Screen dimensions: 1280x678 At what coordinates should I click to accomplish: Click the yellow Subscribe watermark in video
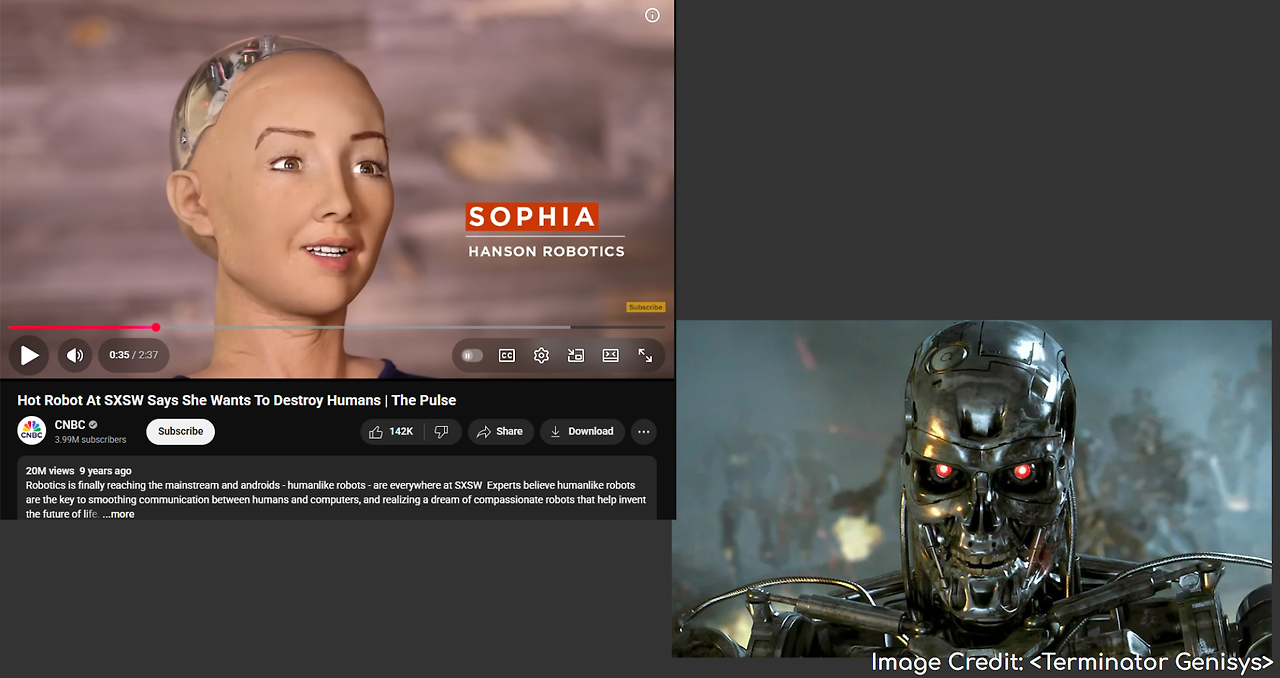tap(646, 307)
